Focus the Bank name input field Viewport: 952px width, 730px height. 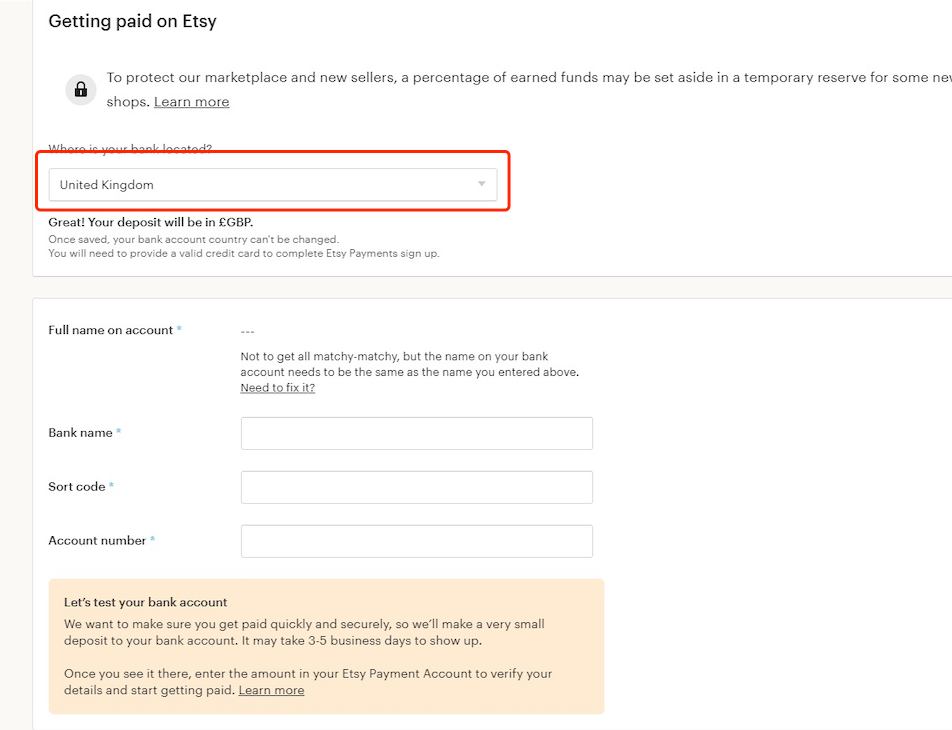pos(416,433)
